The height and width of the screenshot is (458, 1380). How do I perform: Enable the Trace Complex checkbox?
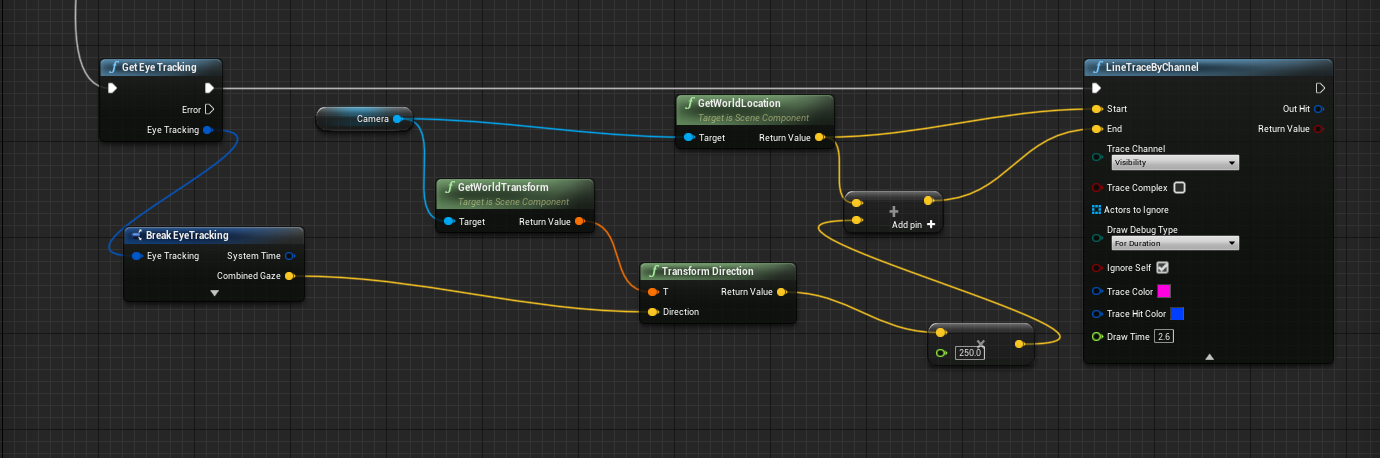click(1179, 188)
